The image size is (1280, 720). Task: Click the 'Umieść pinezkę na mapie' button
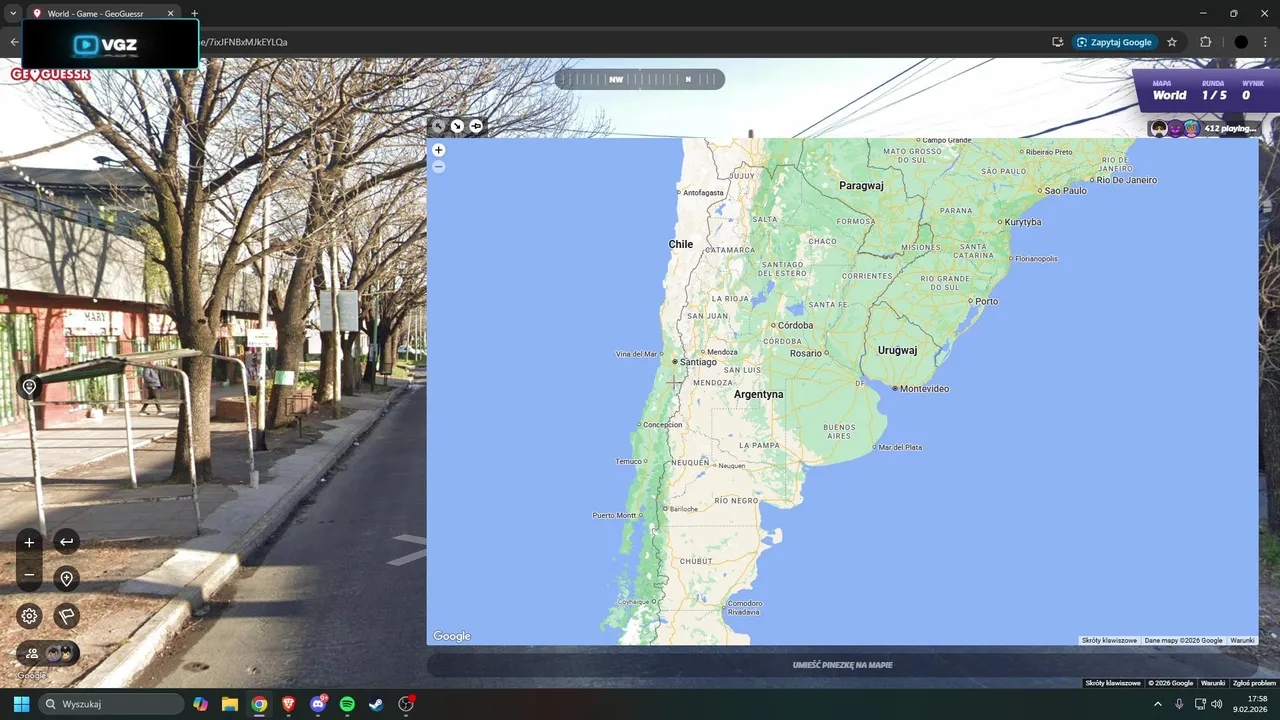click(842, 665)
